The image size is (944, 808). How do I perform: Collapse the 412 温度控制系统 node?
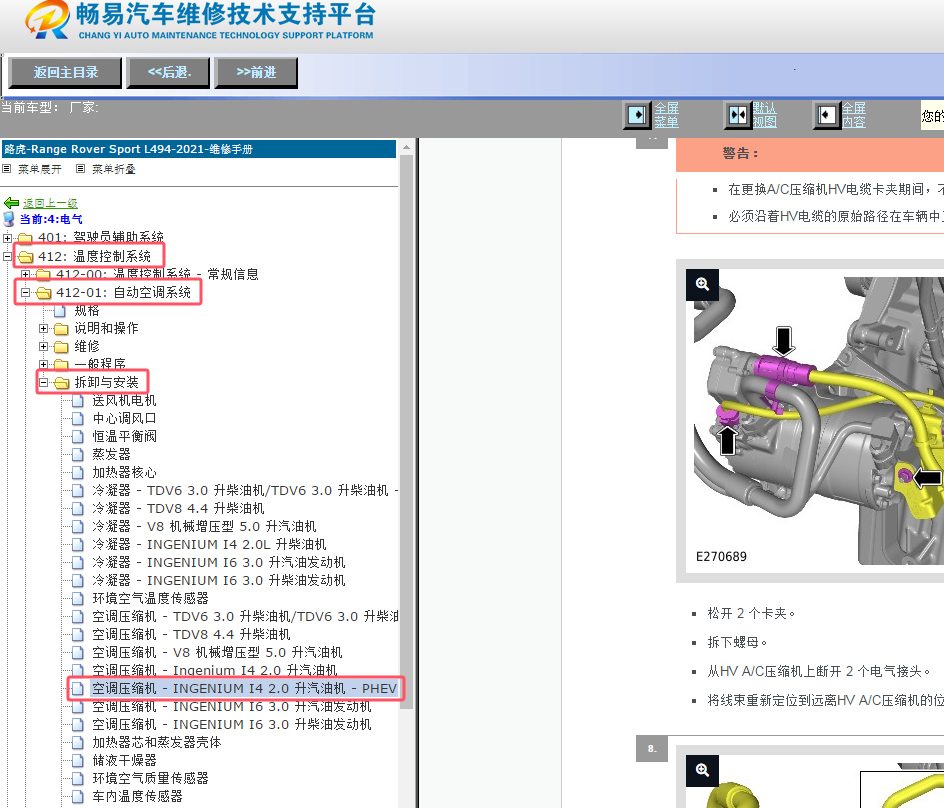pos(7,256)
